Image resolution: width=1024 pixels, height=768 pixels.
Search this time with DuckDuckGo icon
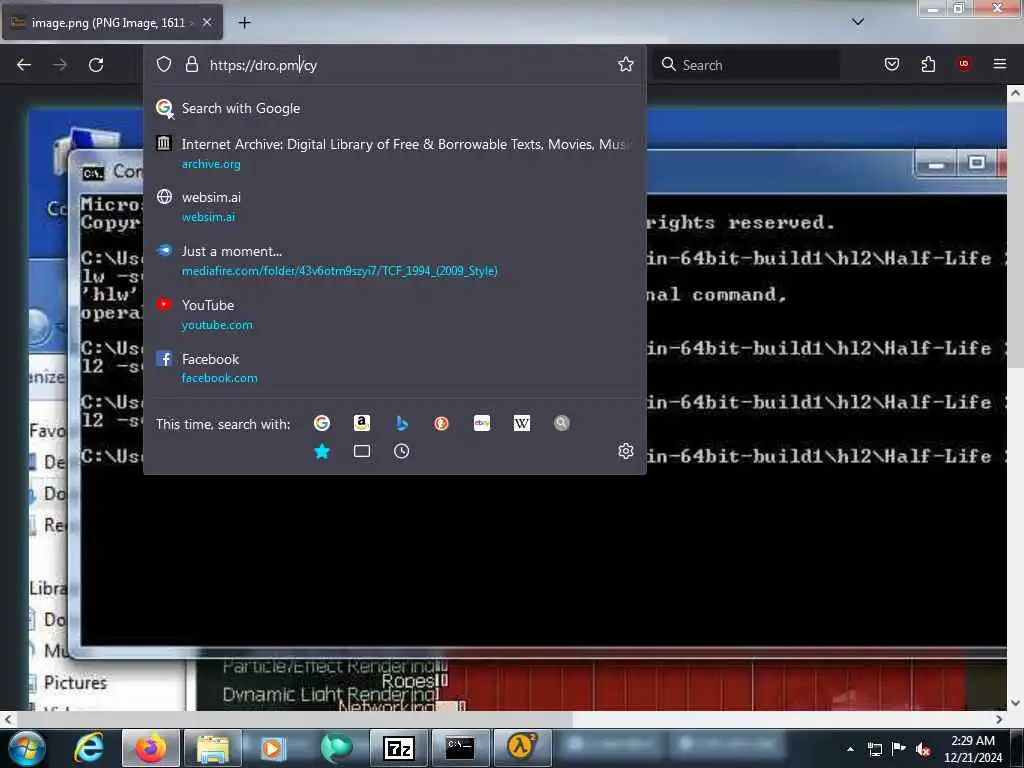click(x=441, y=423)
